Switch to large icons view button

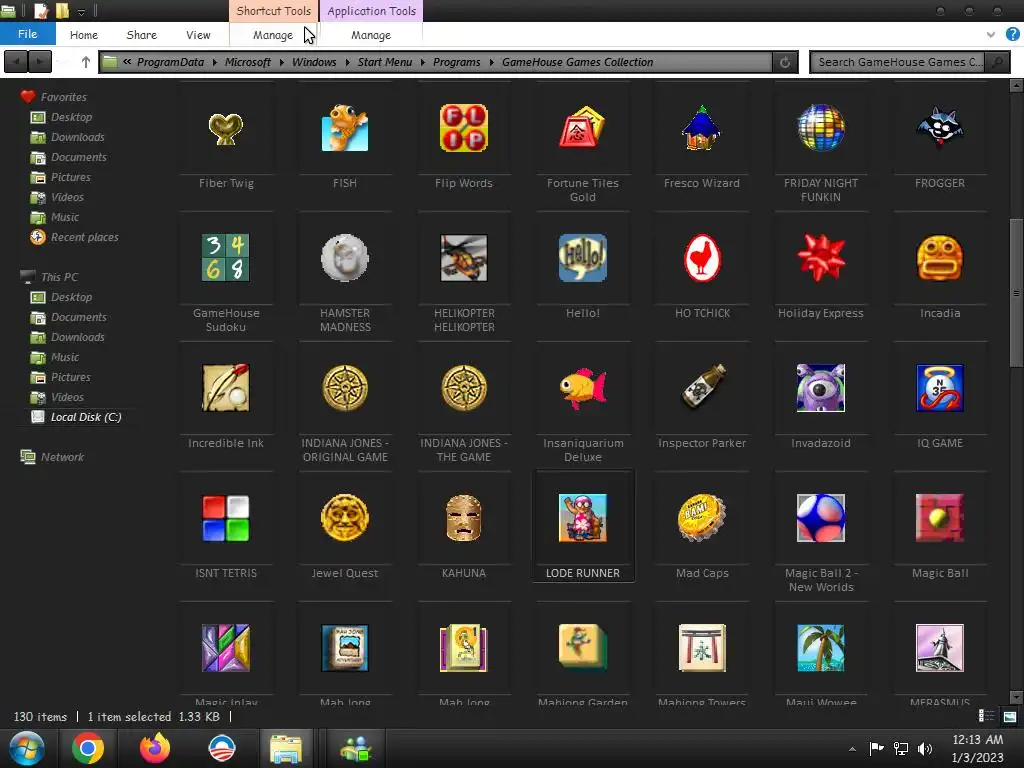(1010, 716)
